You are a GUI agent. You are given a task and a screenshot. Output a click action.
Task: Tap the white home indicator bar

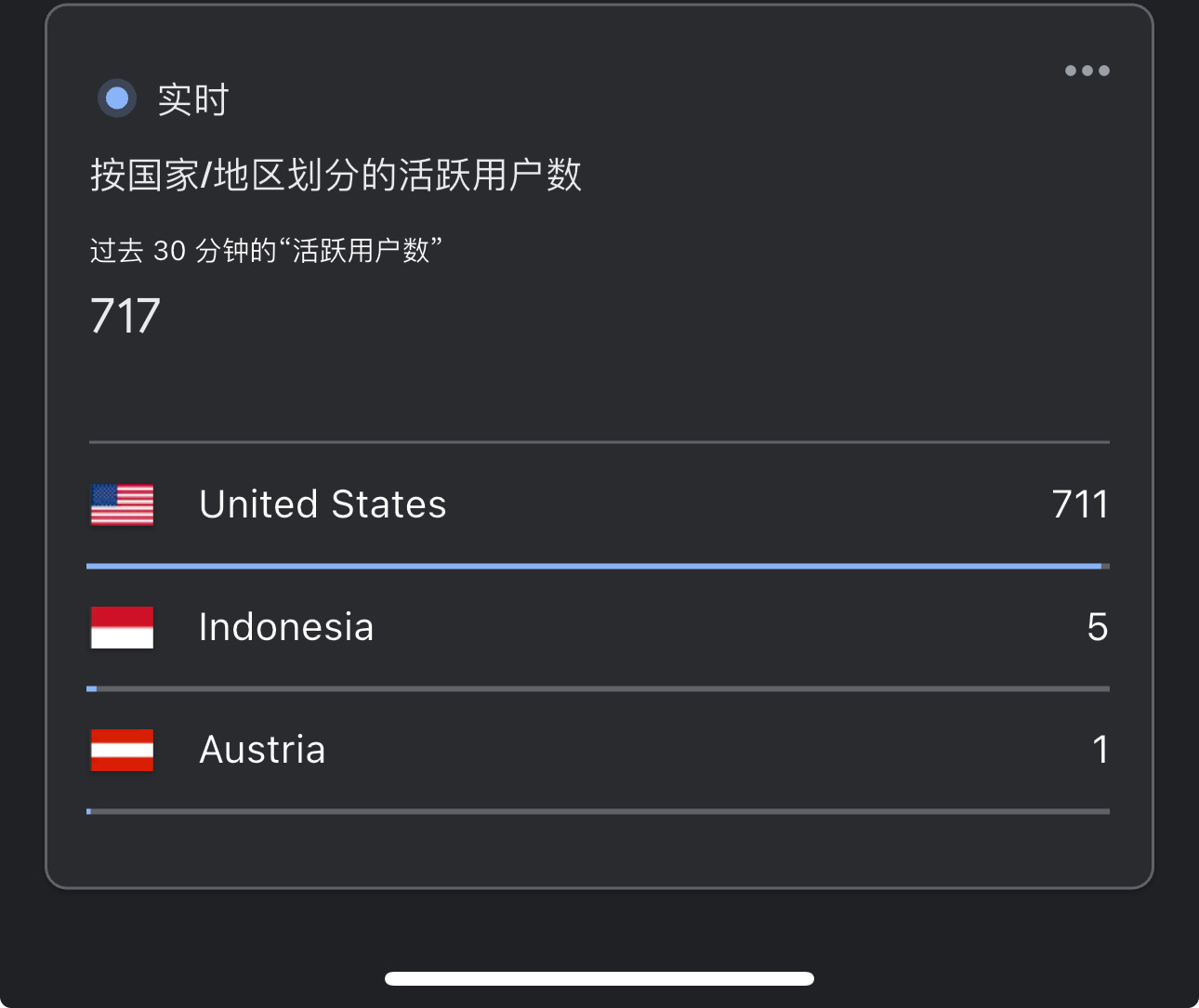[x=599, y=978]
